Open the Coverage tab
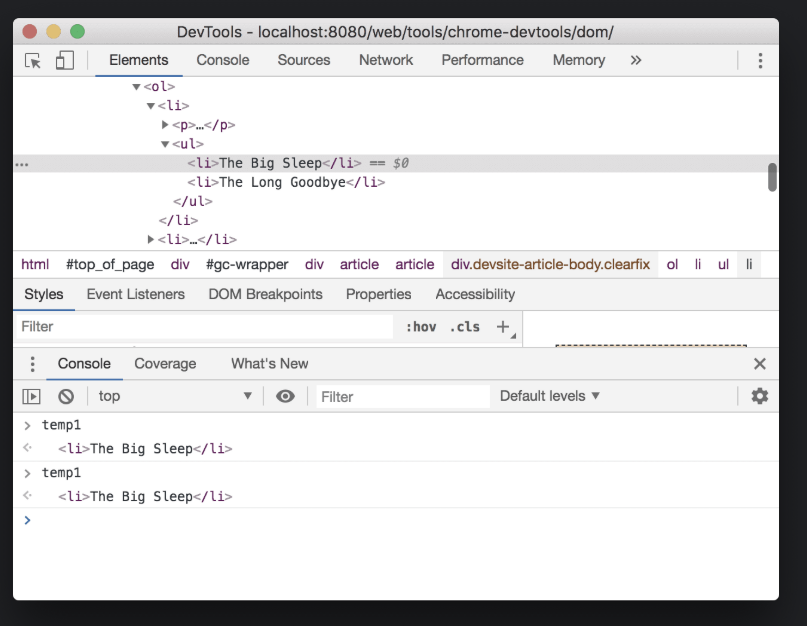807x626 pixels. tap(165, 363)
